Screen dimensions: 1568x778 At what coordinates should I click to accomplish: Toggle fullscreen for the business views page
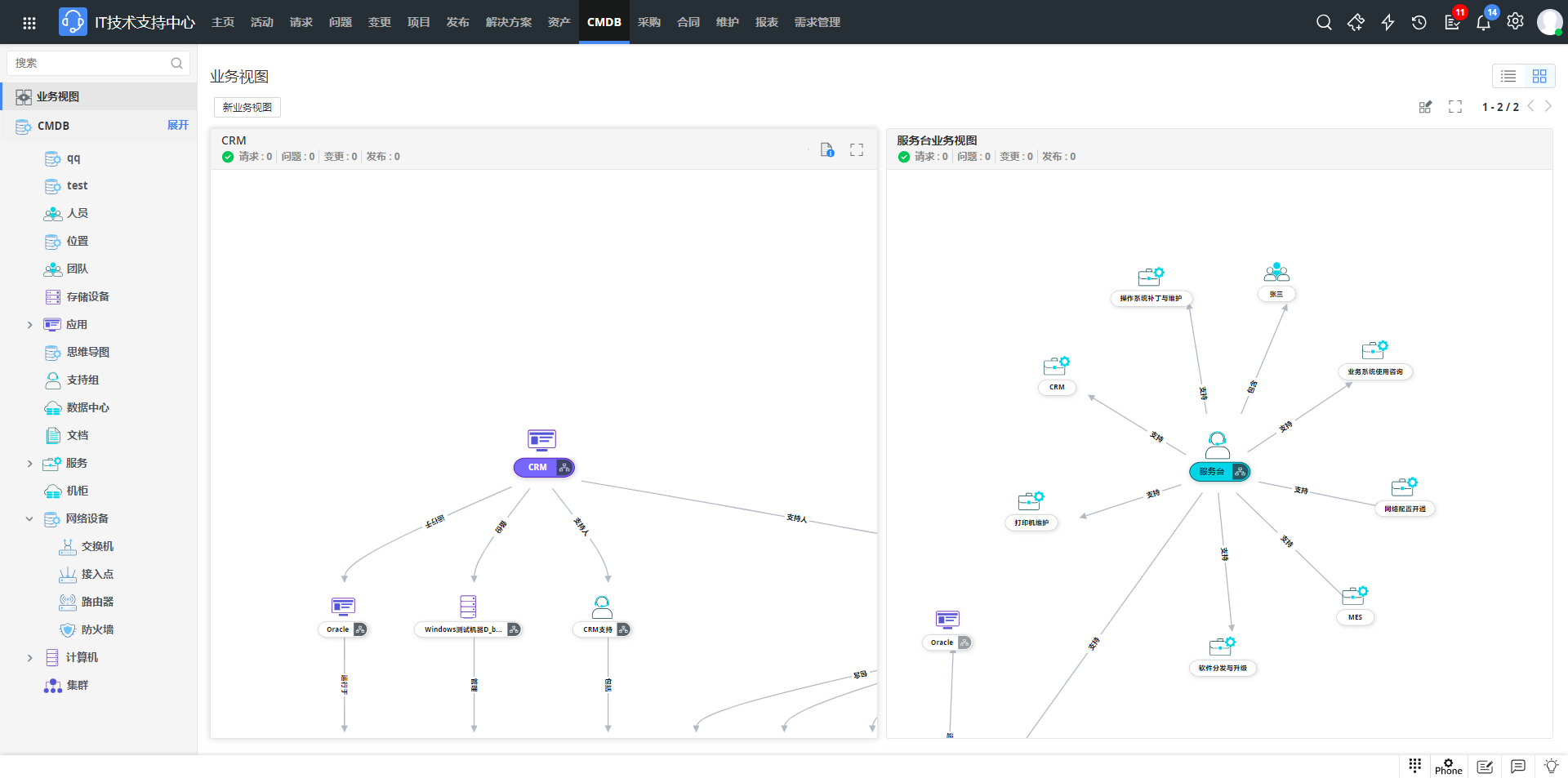(x=1455, y=107)
